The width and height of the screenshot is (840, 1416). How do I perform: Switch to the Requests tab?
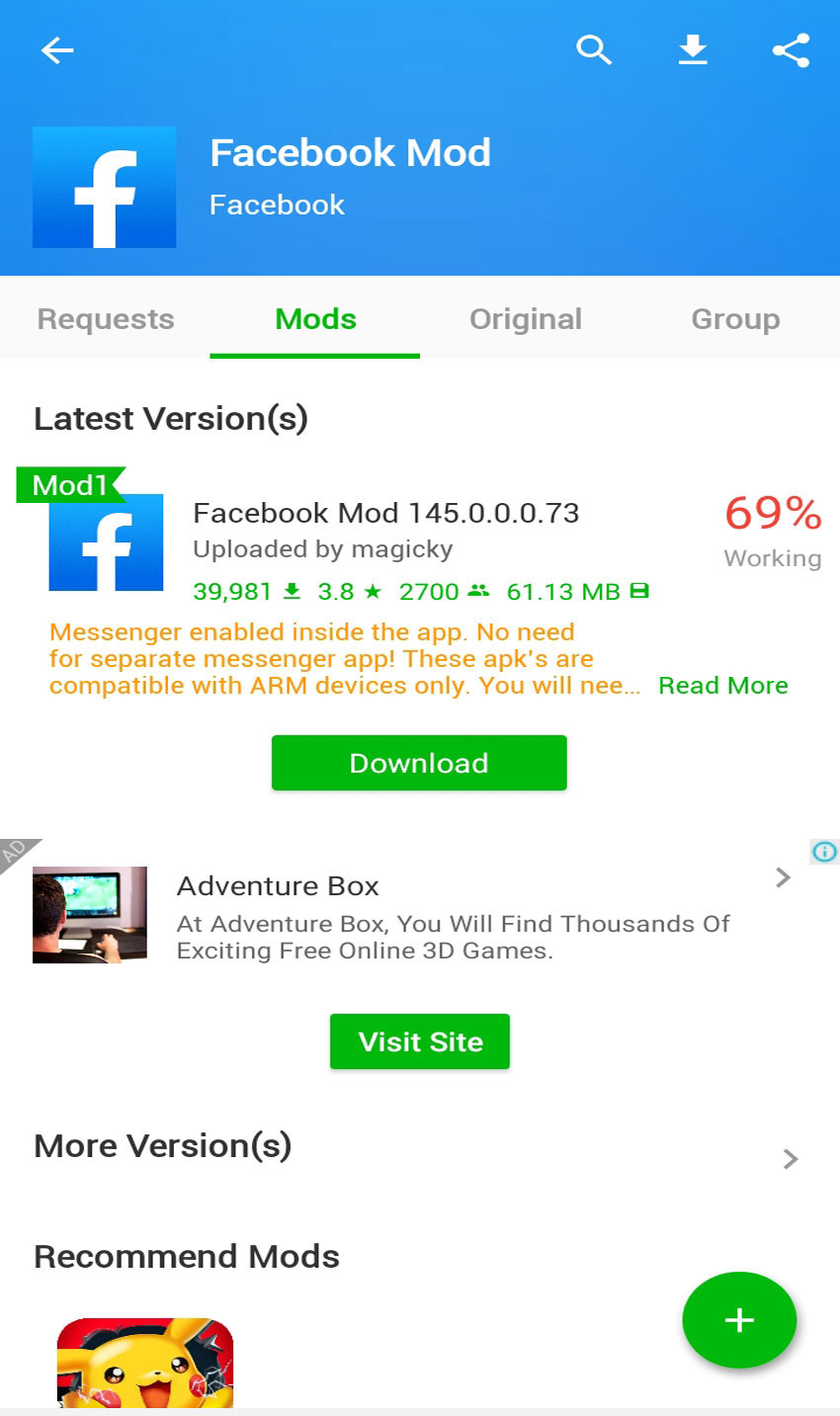click(106, 319)
